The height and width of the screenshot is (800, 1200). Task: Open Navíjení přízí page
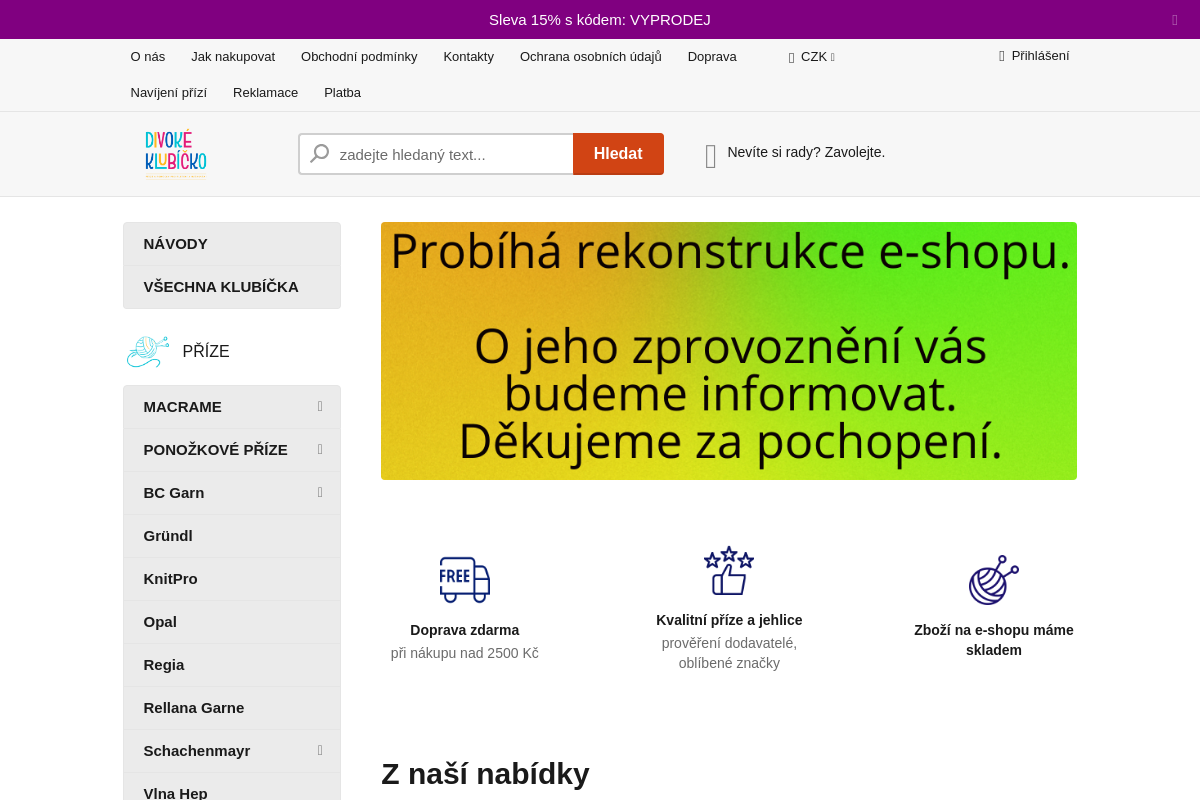[x=169, y=93]
